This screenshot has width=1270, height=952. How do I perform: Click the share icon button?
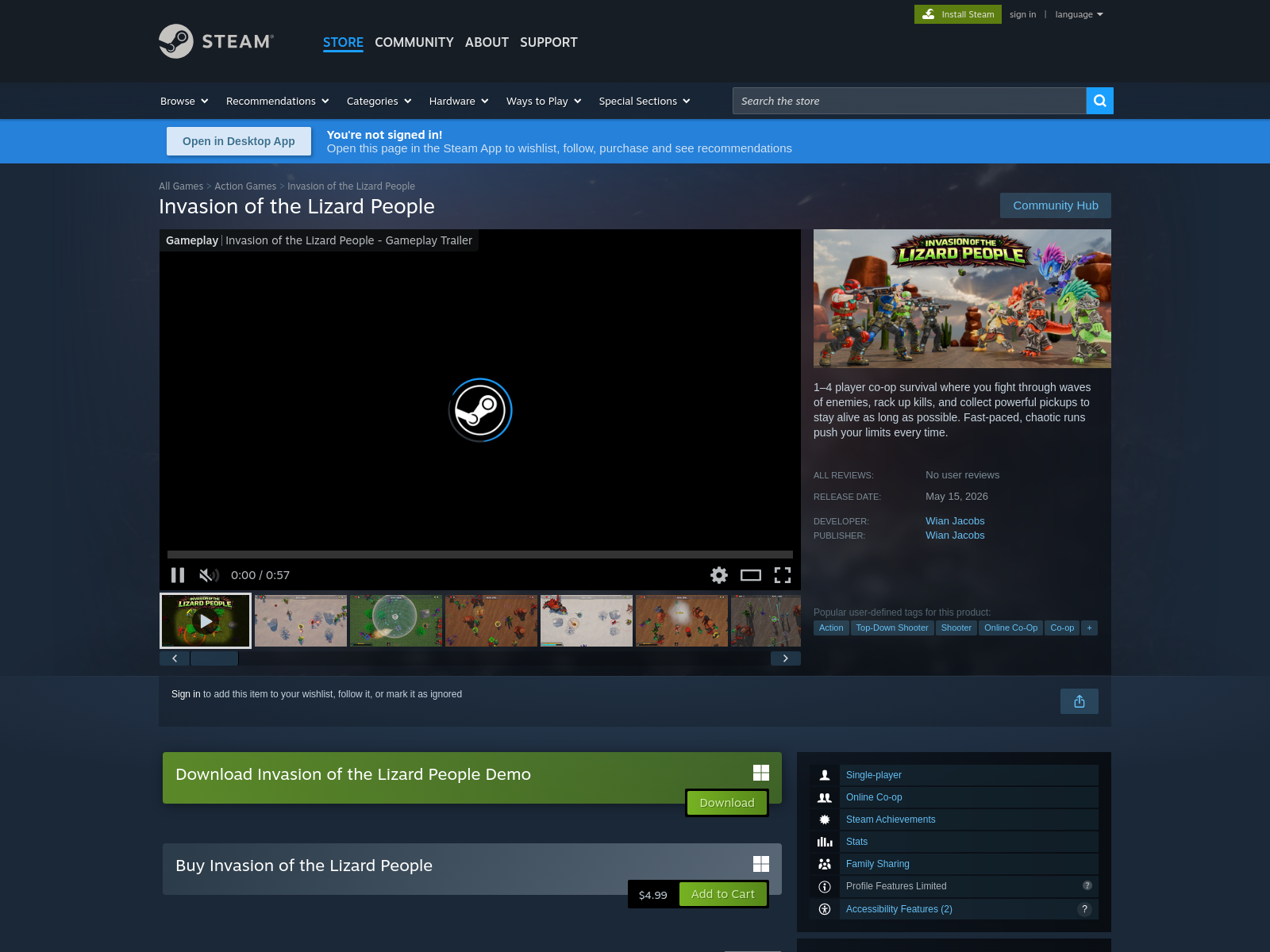(1079, 701)
